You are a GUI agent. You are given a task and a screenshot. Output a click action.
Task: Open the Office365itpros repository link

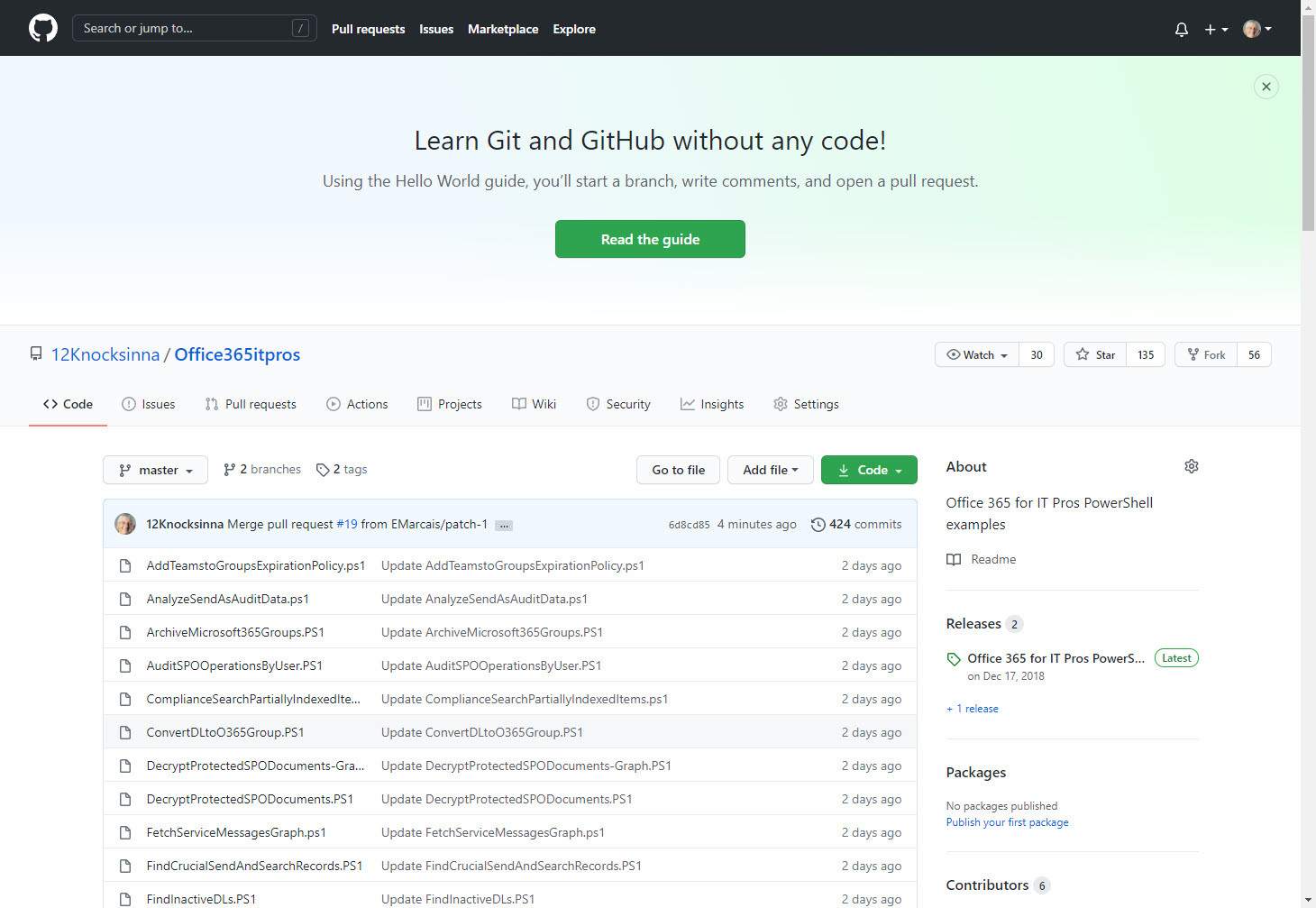(x=237, y=354)
